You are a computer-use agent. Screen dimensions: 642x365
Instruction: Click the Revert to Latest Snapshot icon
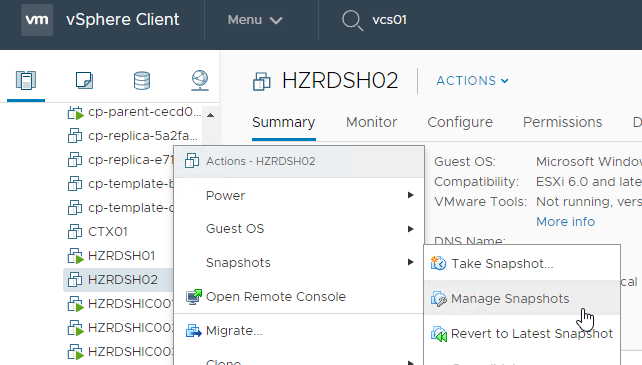[439, 334]
